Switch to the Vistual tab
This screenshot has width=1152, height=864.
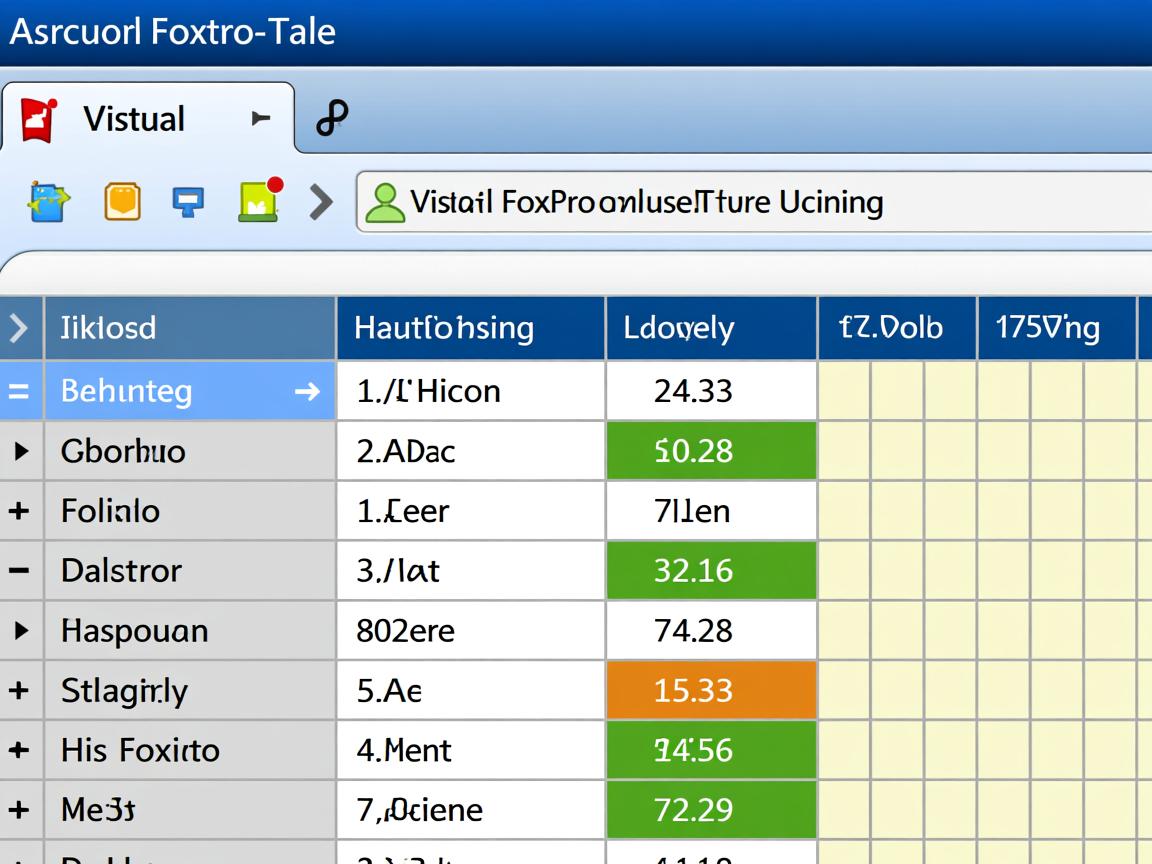point(135,117)
